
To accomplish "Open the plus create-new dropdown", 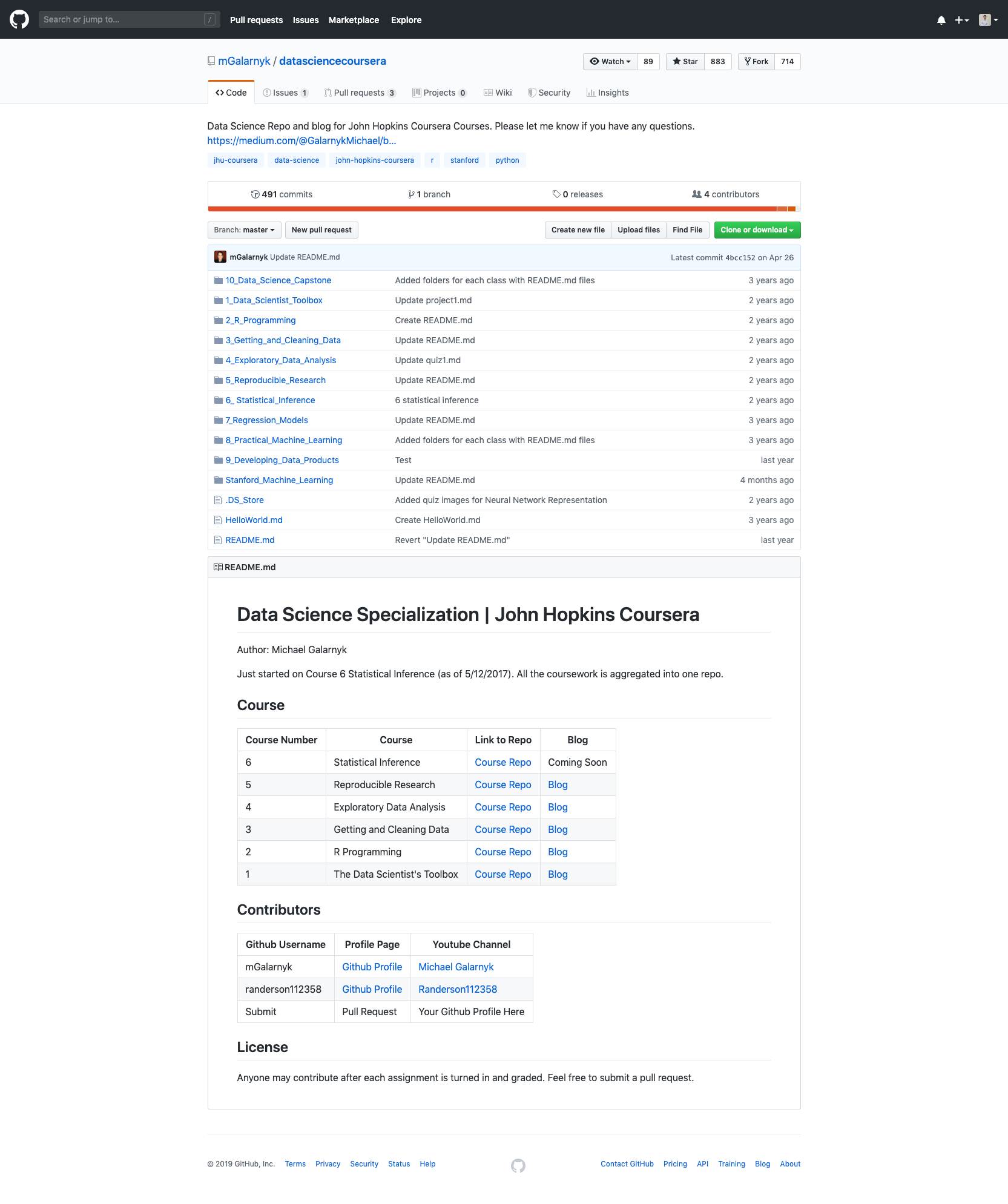I will click(x=962, y=20).
